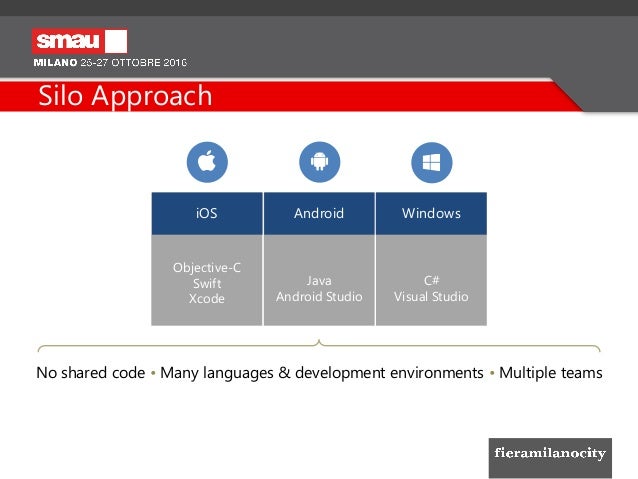
Task: Click the Multiple teams text
Action: (x=551, y=372)
